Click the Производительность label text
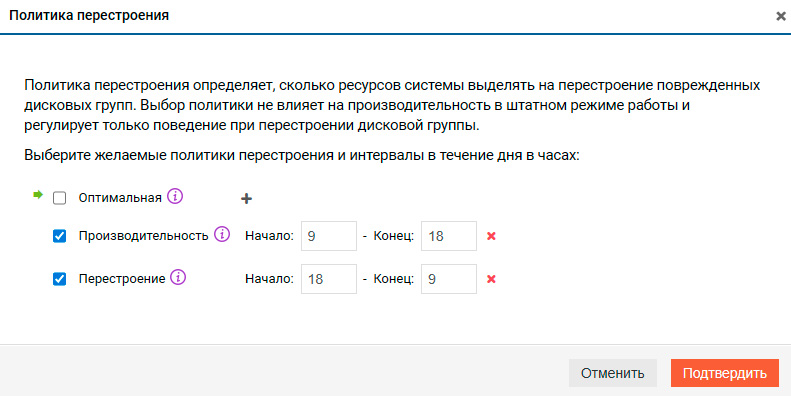This screenshot has height=396, width=791. tap(144, 236)
